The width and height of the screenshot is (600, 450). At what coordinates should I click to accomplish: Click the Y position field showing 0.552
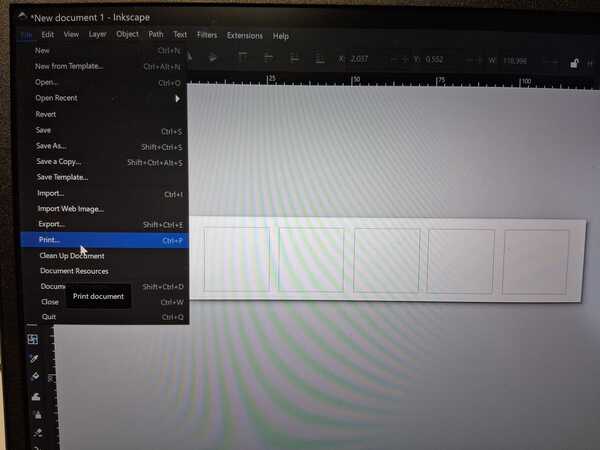434,59
